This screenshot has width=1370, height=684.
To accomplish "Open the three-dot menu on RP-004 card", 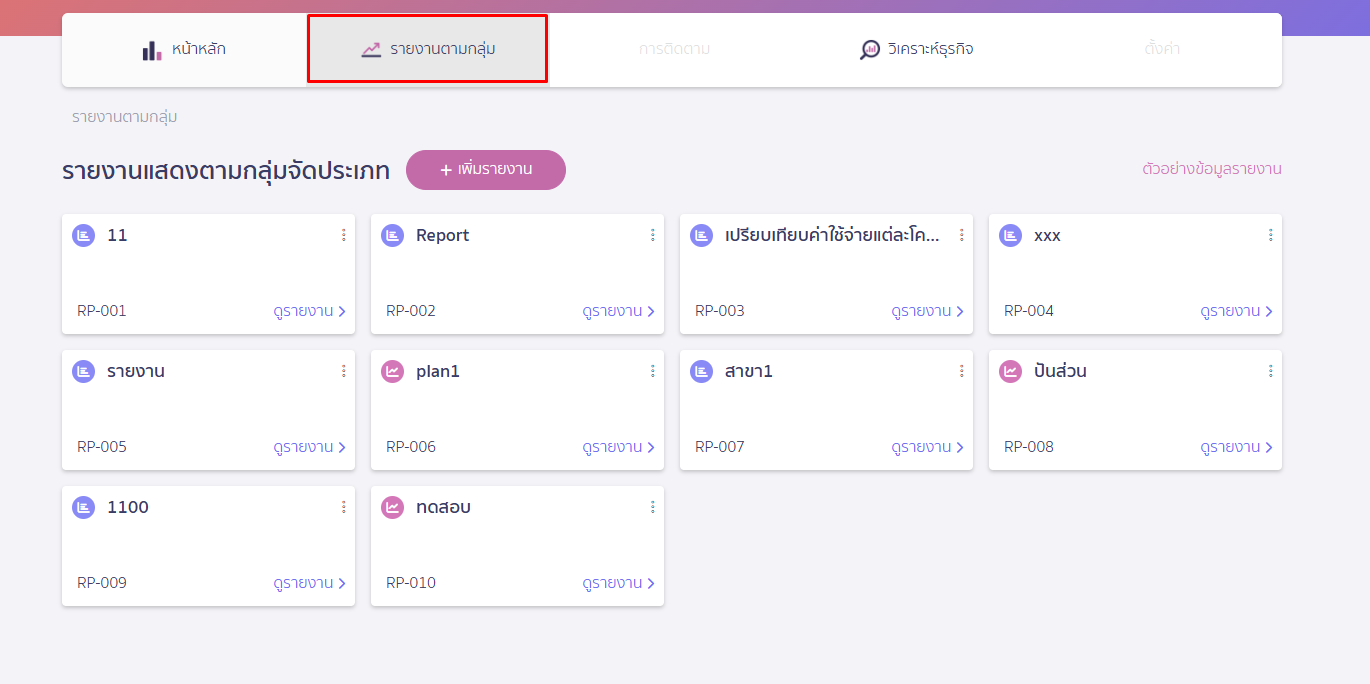I will pos(1270,235).
